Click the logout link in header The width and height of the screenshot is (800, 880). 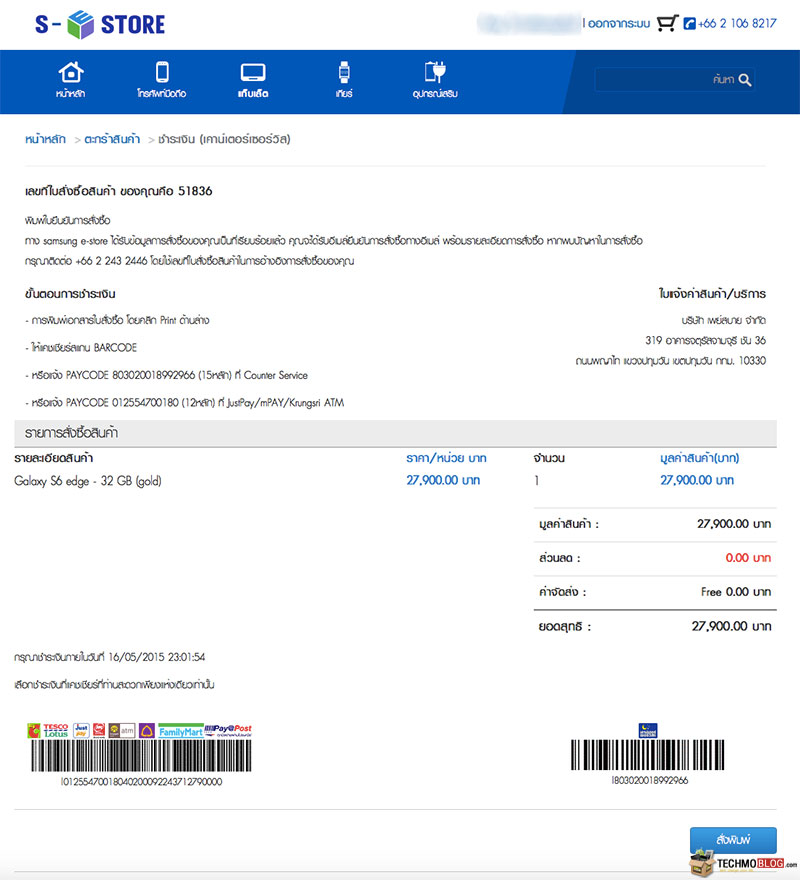(619, 24)
